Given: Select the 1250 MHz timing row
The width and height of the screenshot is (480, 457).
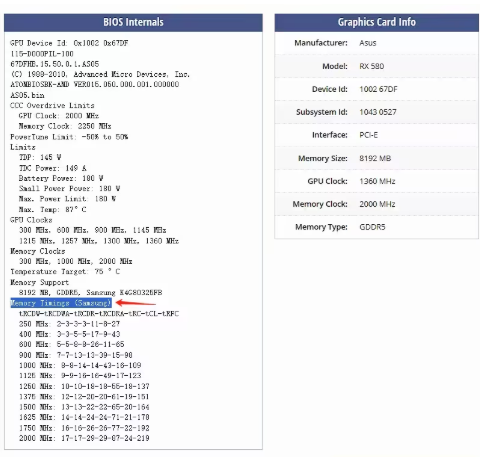Looking at the screenshot, I should point(84,386).
